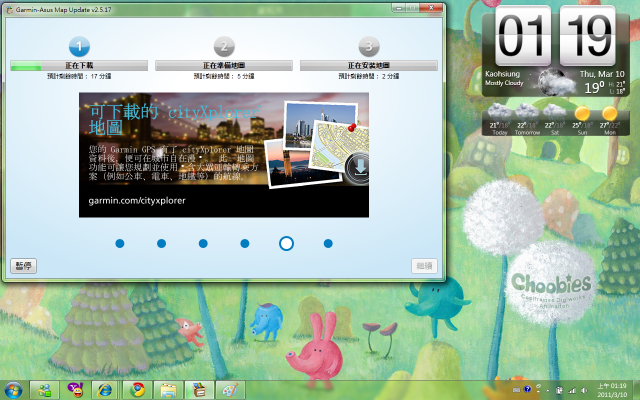This screenshot has height=400, width=640.
Task: Close the Garmin-Asus Map Update window
Action: 431,8
